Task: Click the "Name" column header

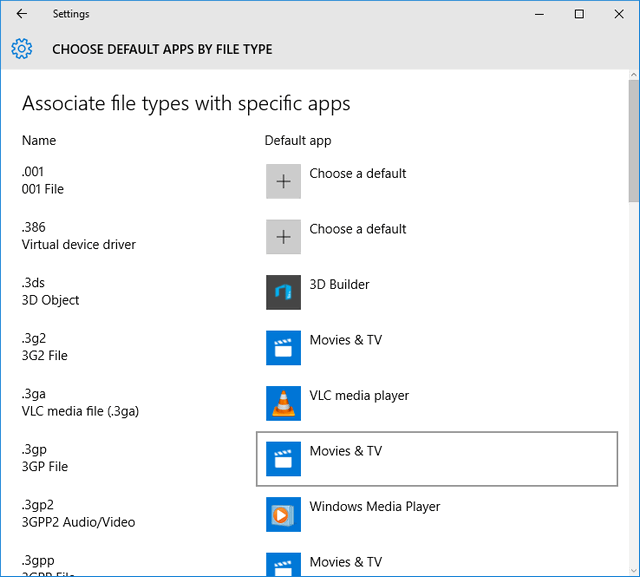Action: tap(39, 140)
